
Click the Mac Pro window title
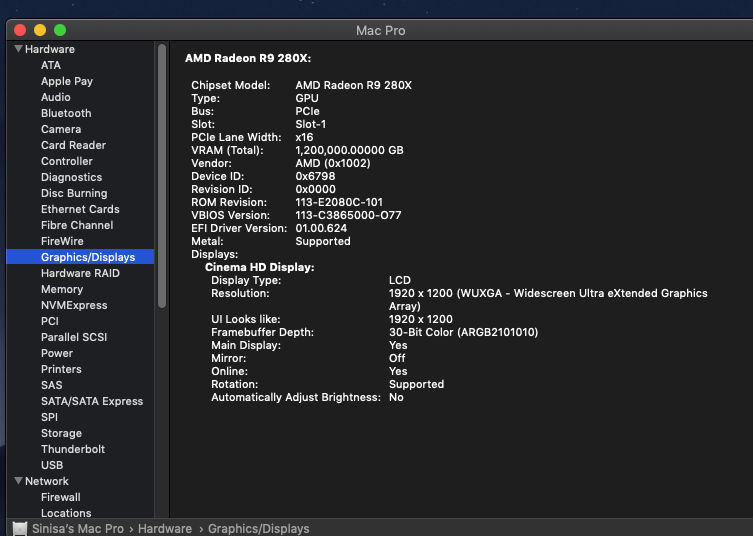[x=380, y=31]
